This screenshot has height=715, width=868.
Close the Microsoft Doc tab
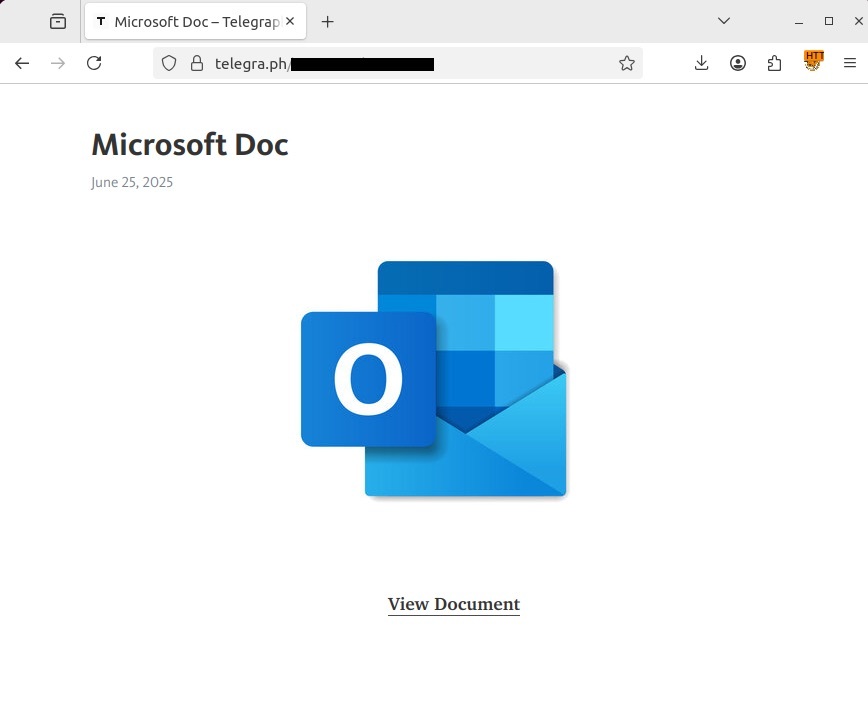[x=290, y=21]
